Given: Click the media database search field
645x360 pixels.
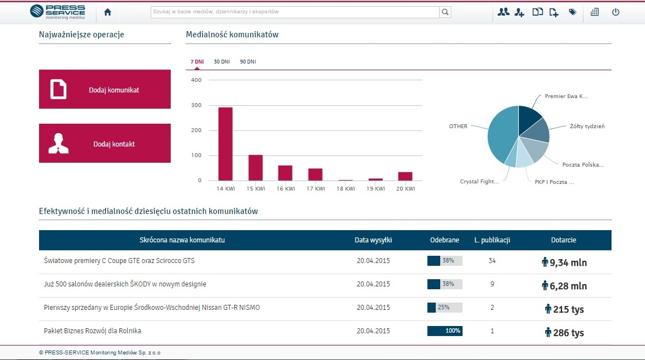Looking at the screenshot, I should click(295, 12).
